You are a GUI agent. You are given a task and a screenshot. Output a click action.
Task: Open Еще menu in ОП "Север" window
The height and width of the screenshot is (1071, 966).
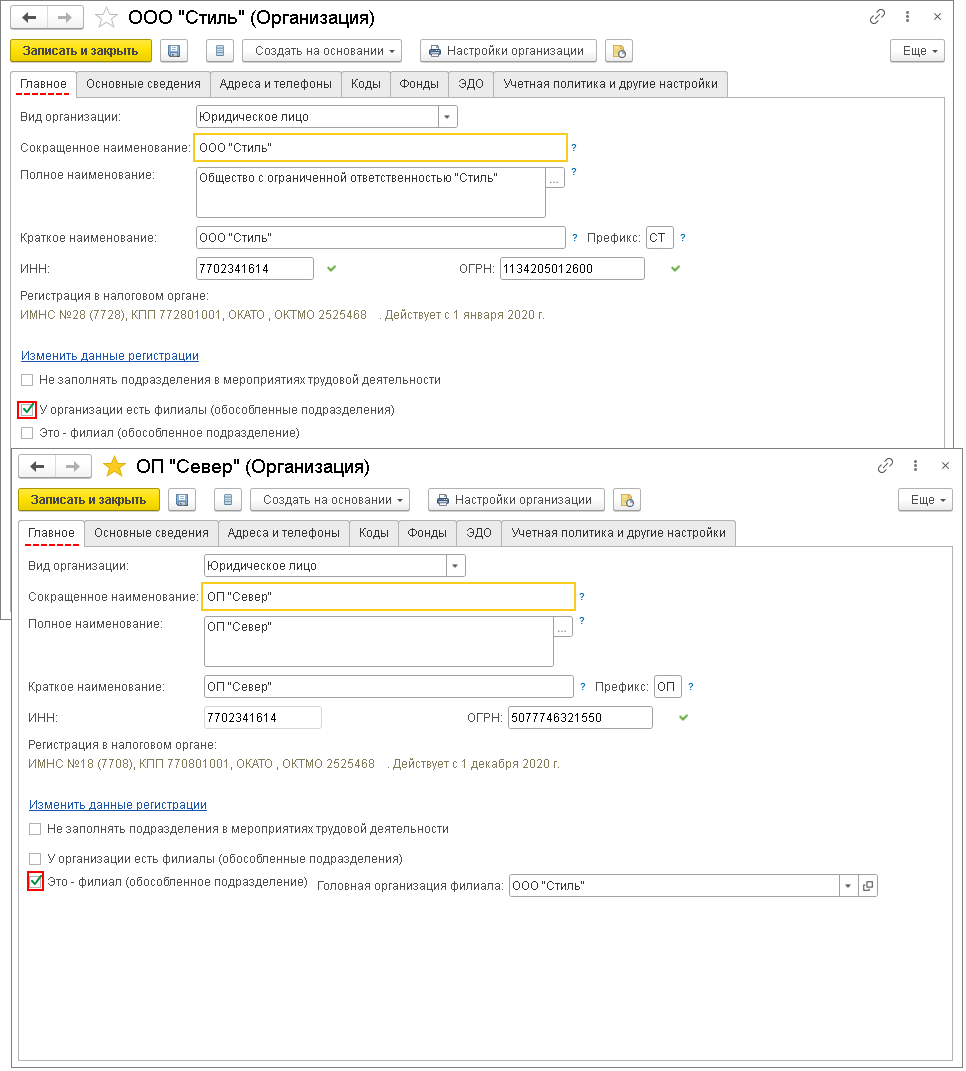point(926,500)
